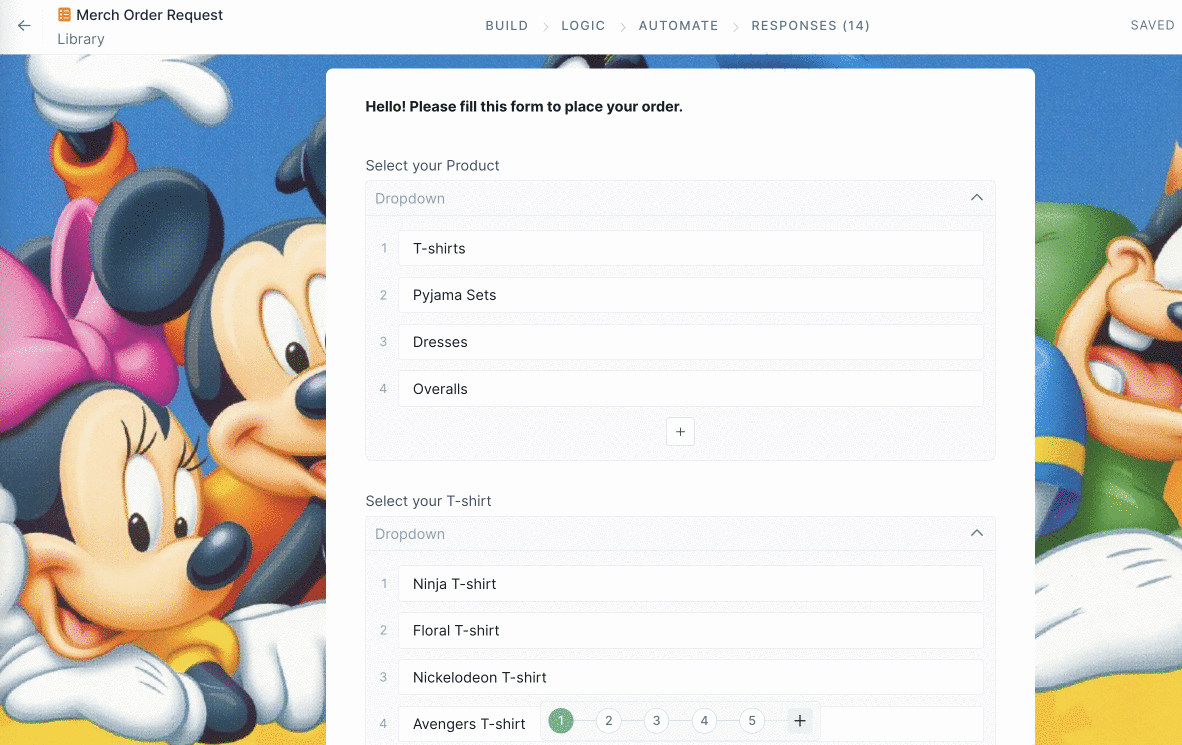Image resolution: width=1182 pixels, height=745 pixels.
Task: Click the Dropdown type label under Select your T-shirt
Action: point(410,534)
